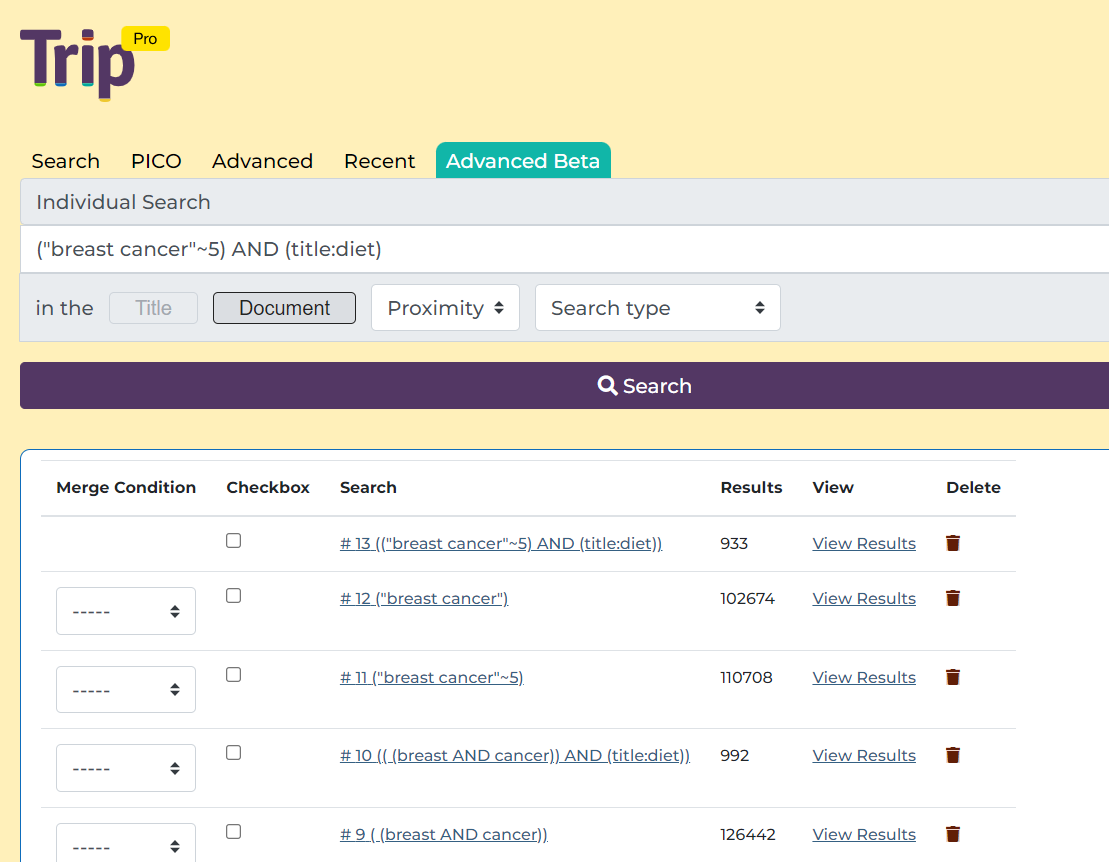The image size is (1109, 862).
Task: Toggle search scope to Title
Action: click(152, 307)
